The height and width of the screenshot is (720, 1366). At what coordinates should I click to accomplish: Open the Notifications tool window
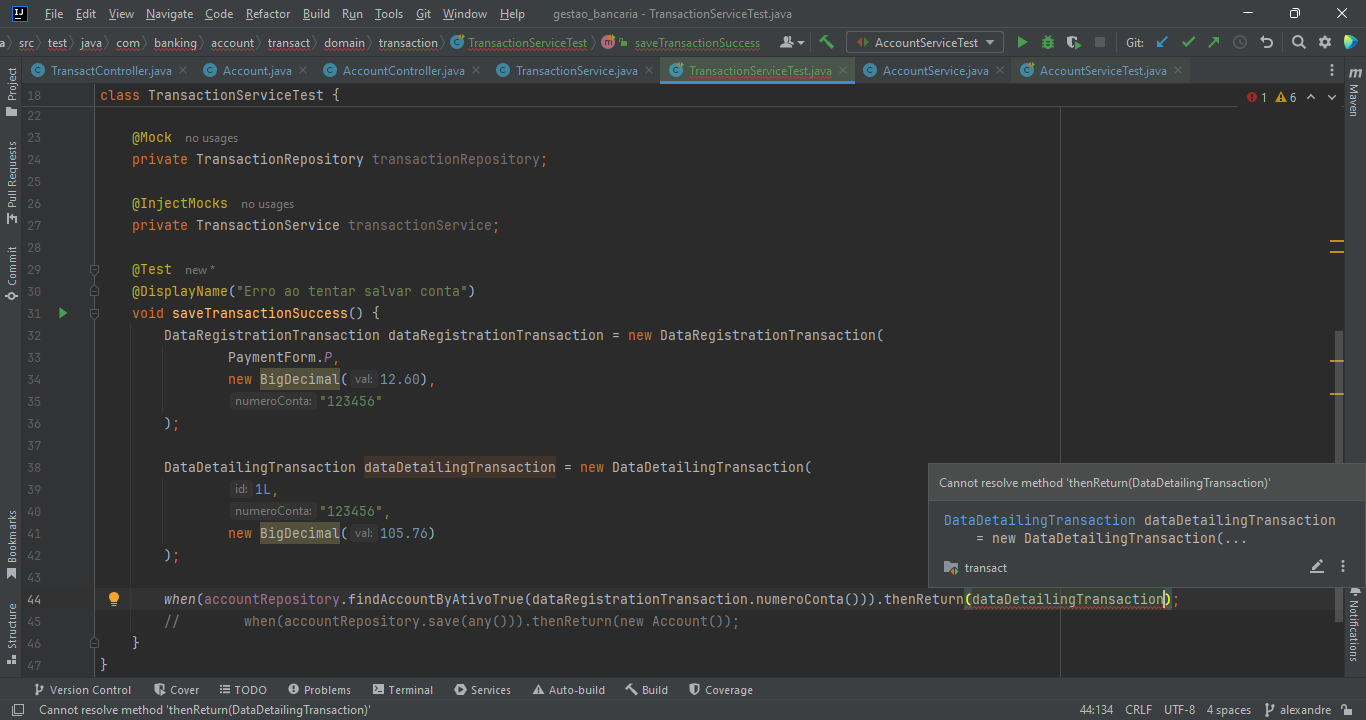[1354, 623]
